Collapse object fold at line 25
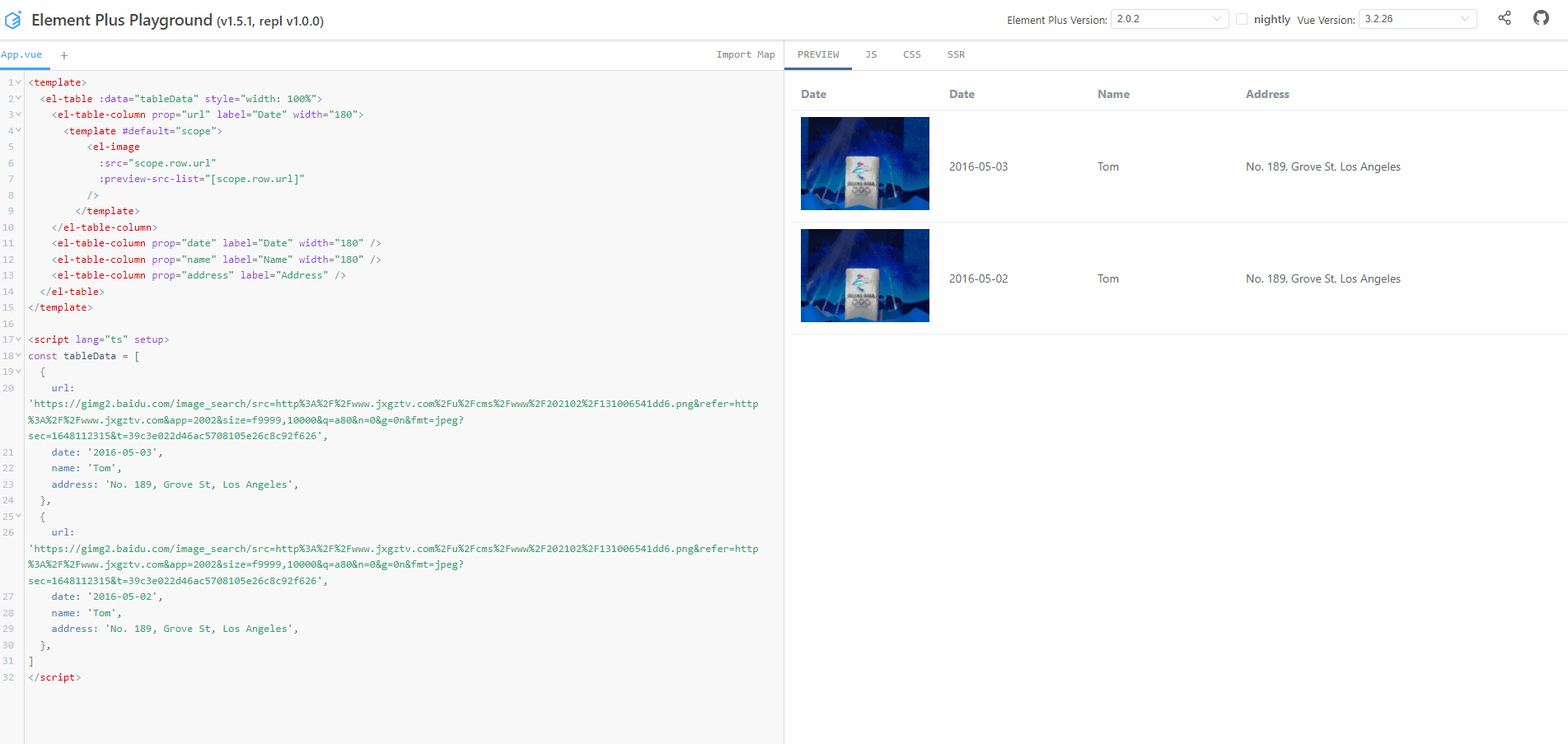The image size is (1568, 744). pos(18,517)
